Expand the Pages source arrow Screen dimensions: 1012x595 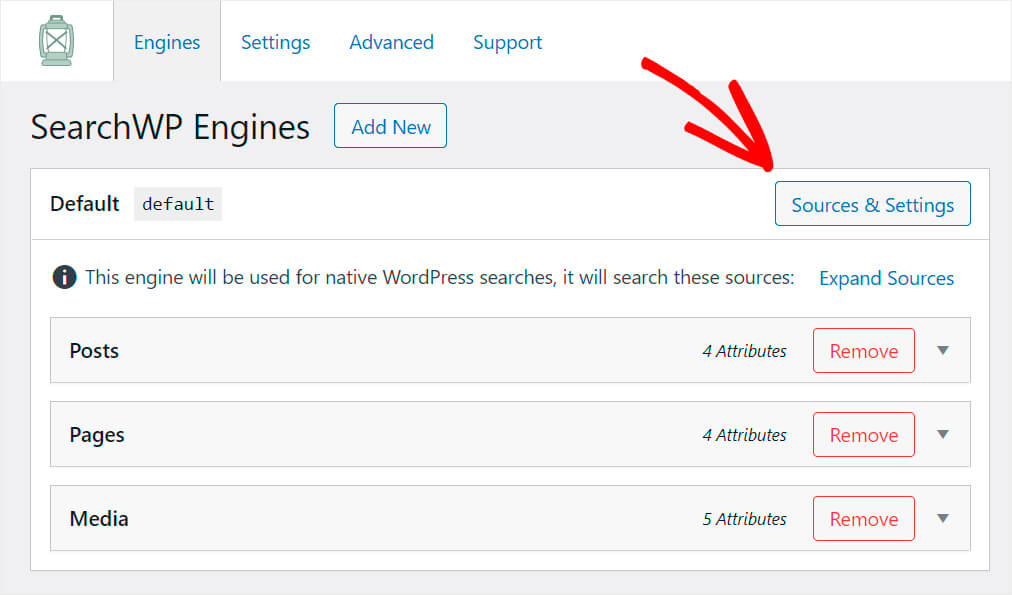943,434
